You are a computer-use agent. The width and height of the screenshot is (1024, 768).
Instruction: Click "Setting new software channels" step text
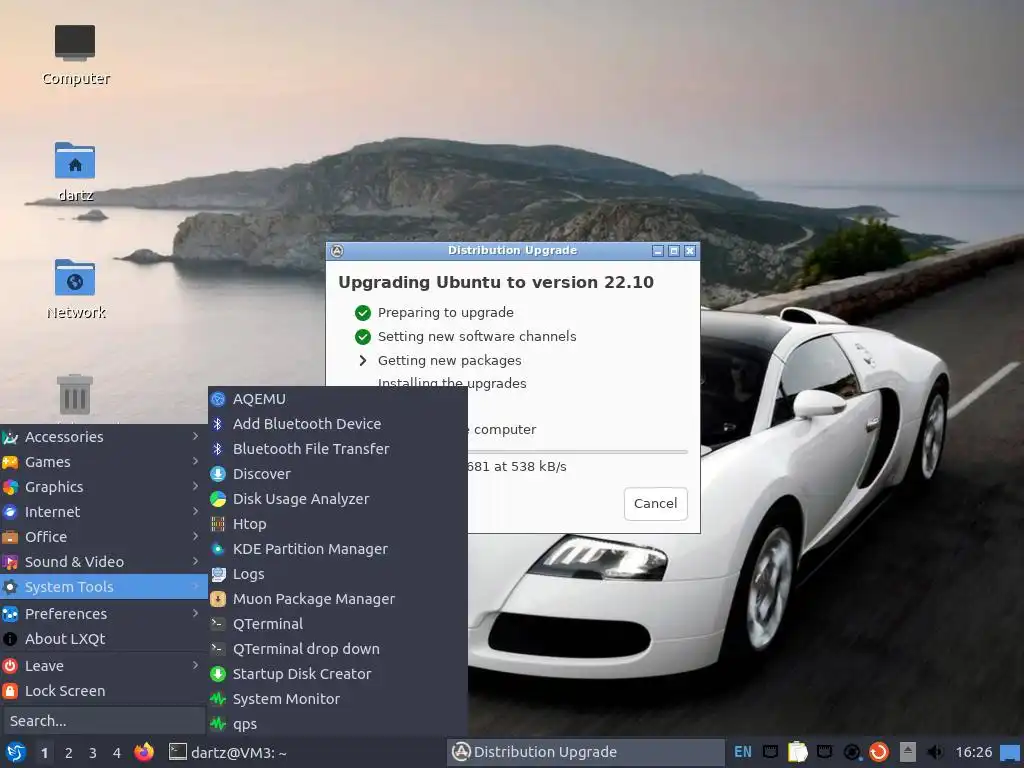tap(477, 336)
